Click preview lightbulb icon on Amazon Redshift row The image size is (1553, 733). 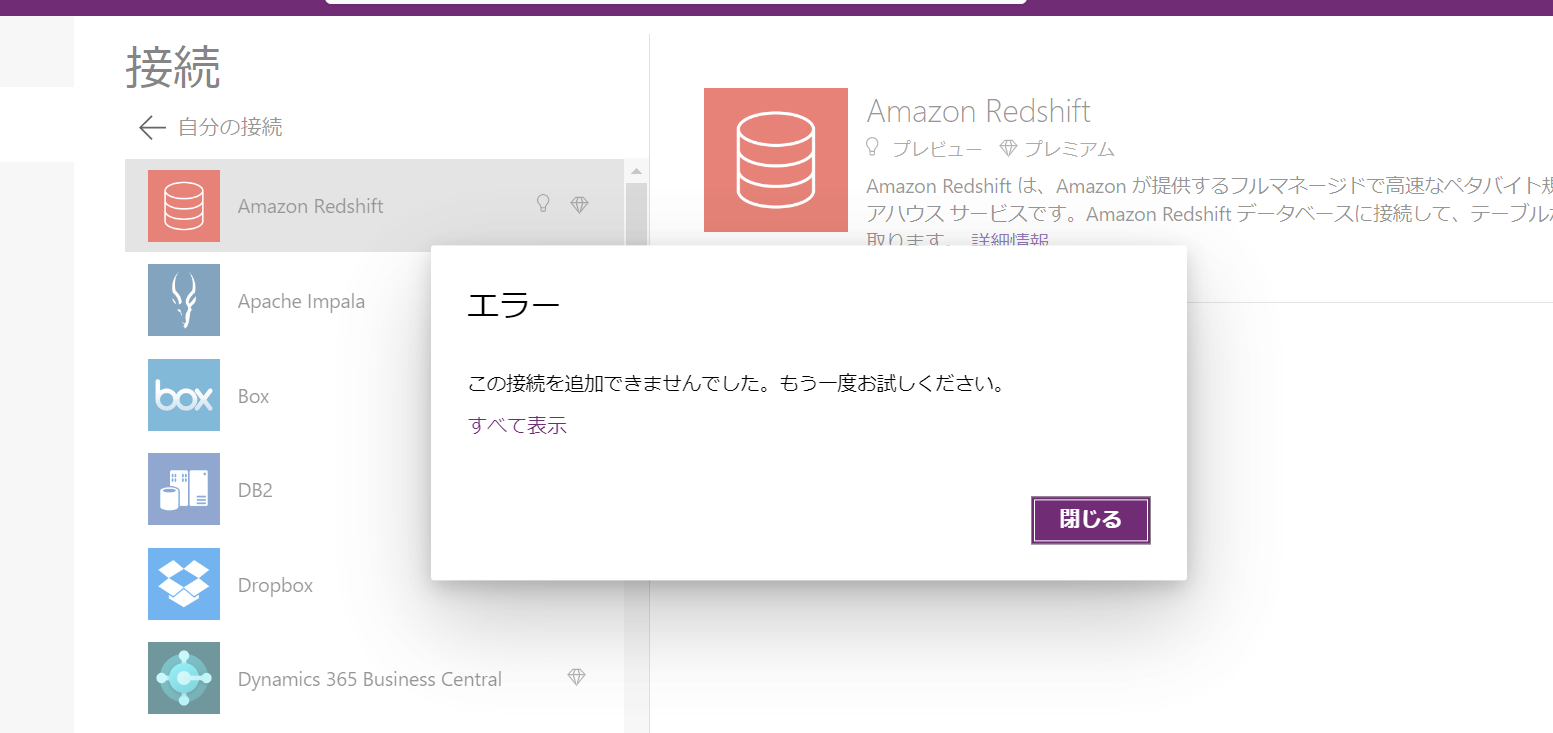click(x=543, y=204)
